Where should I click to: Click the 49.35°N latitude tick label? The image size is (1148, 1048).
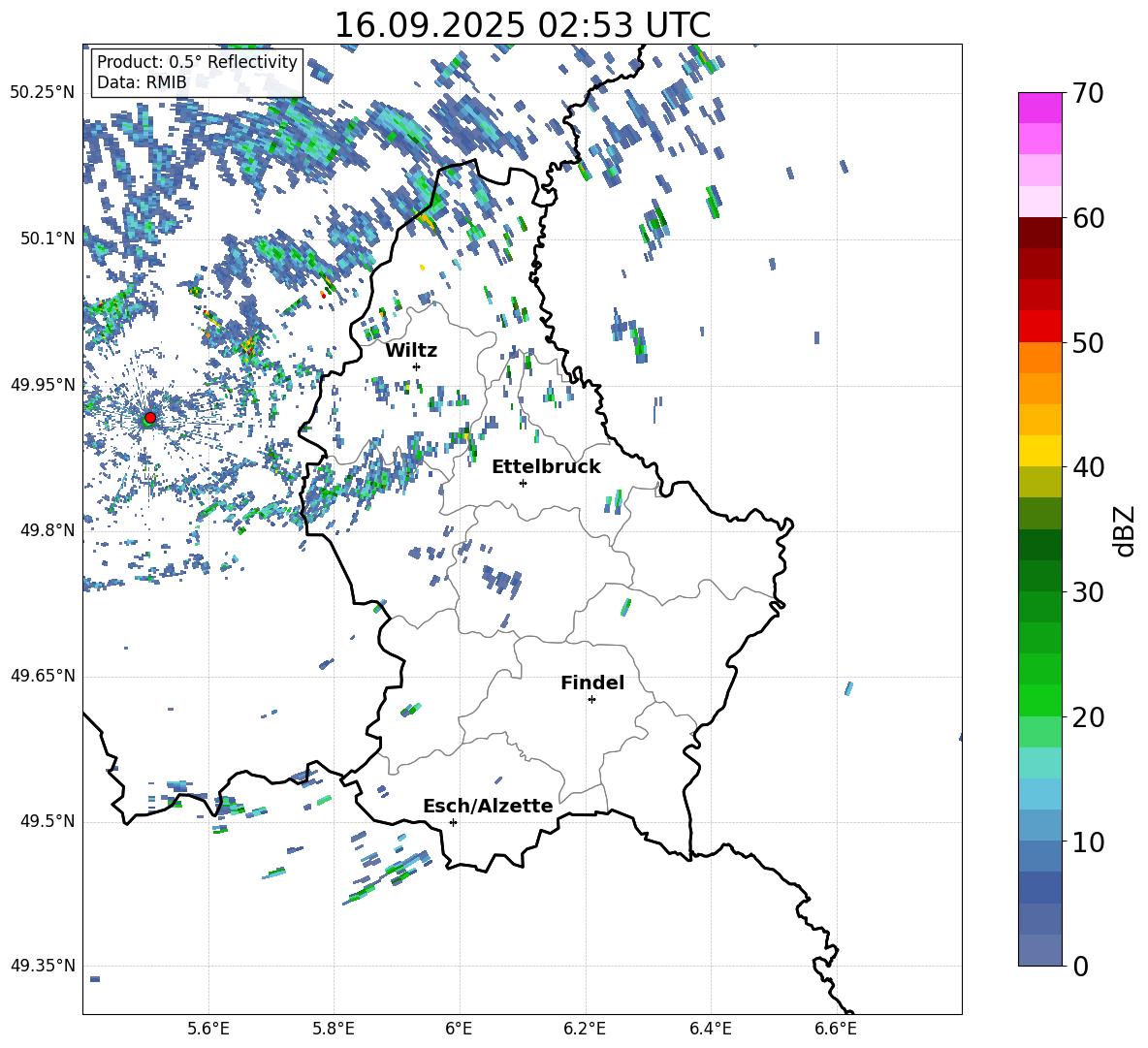[x=42, y=966]
